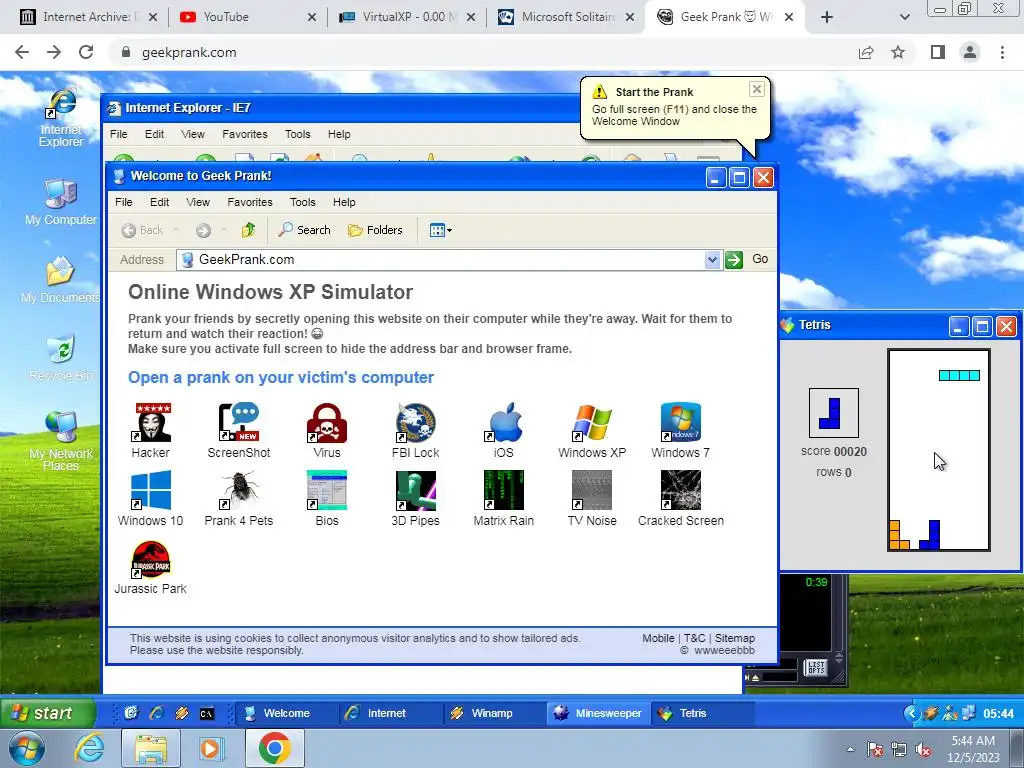Launch the Jurassic Park prank

tap(151, 559)
